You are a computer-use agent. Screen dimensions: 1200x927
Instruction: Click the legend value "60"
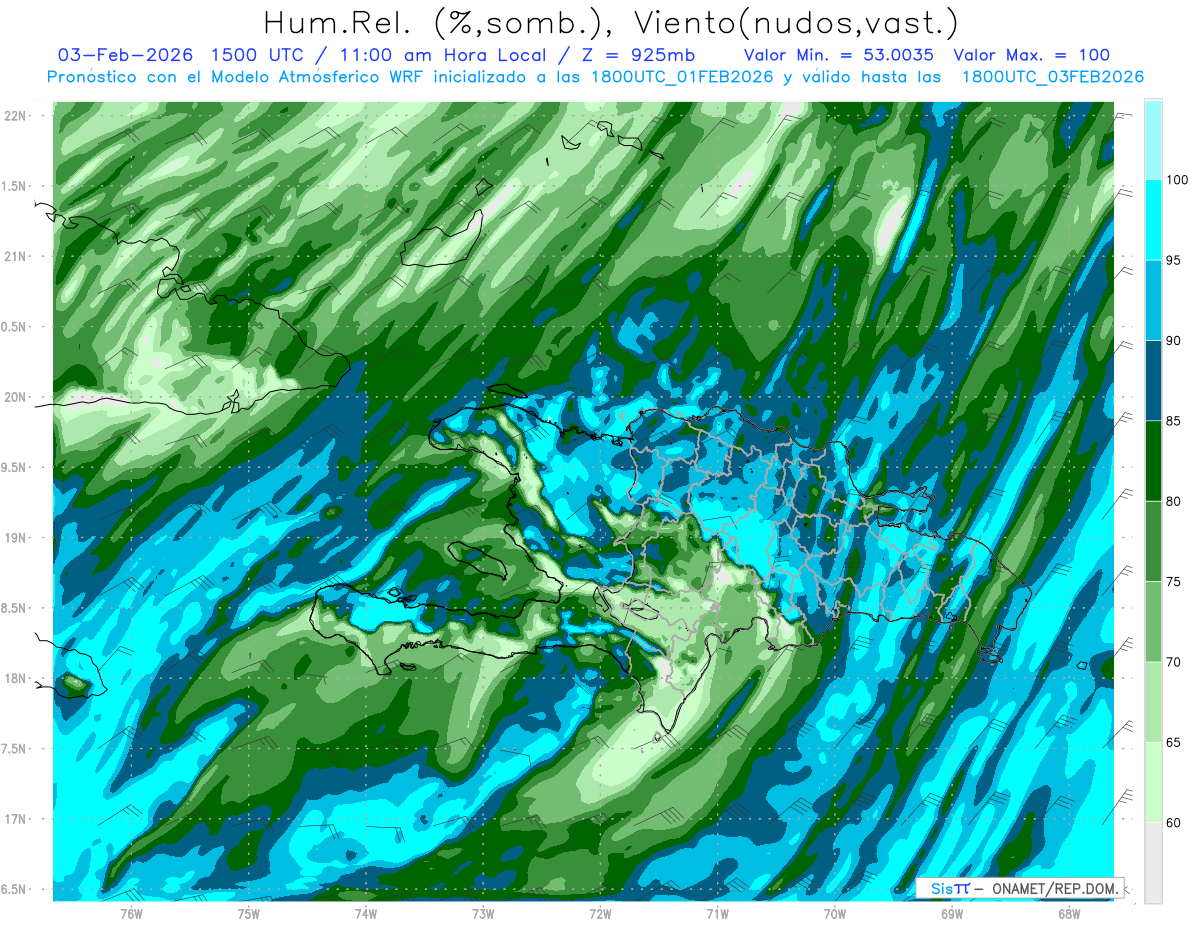[x=1174, y=823]
